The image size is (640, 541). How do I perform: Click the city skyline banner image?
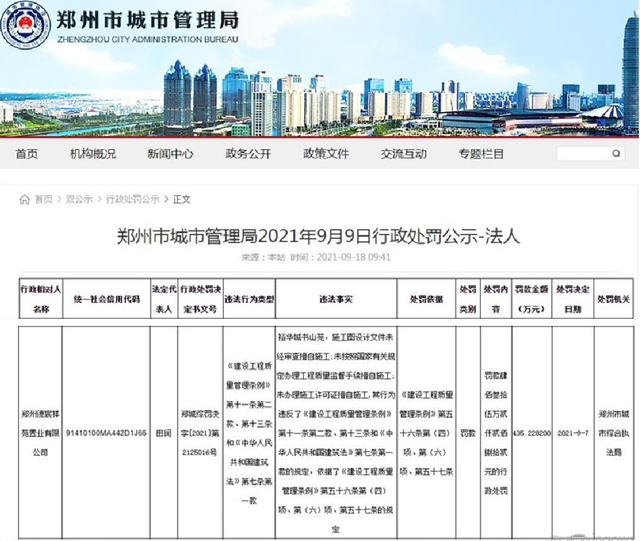[320, 95]
